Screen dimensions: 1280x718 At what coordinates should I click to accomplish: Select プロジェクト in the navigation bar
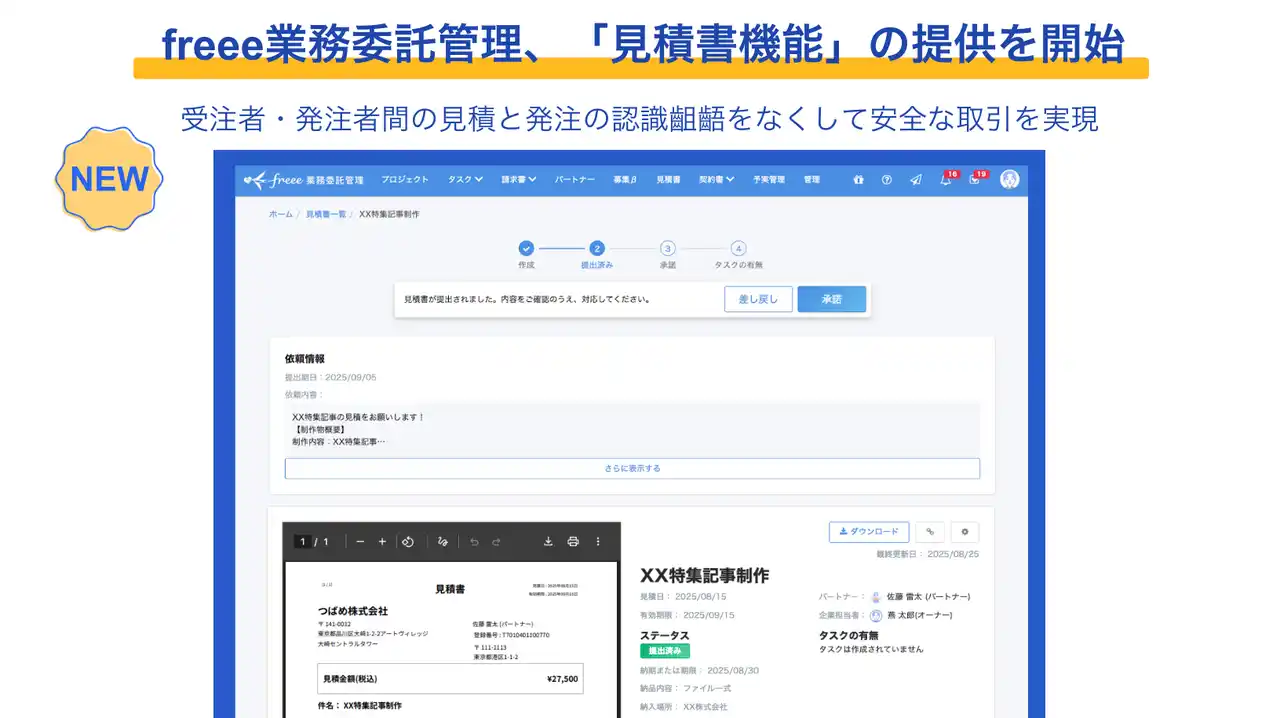point(405,180)
